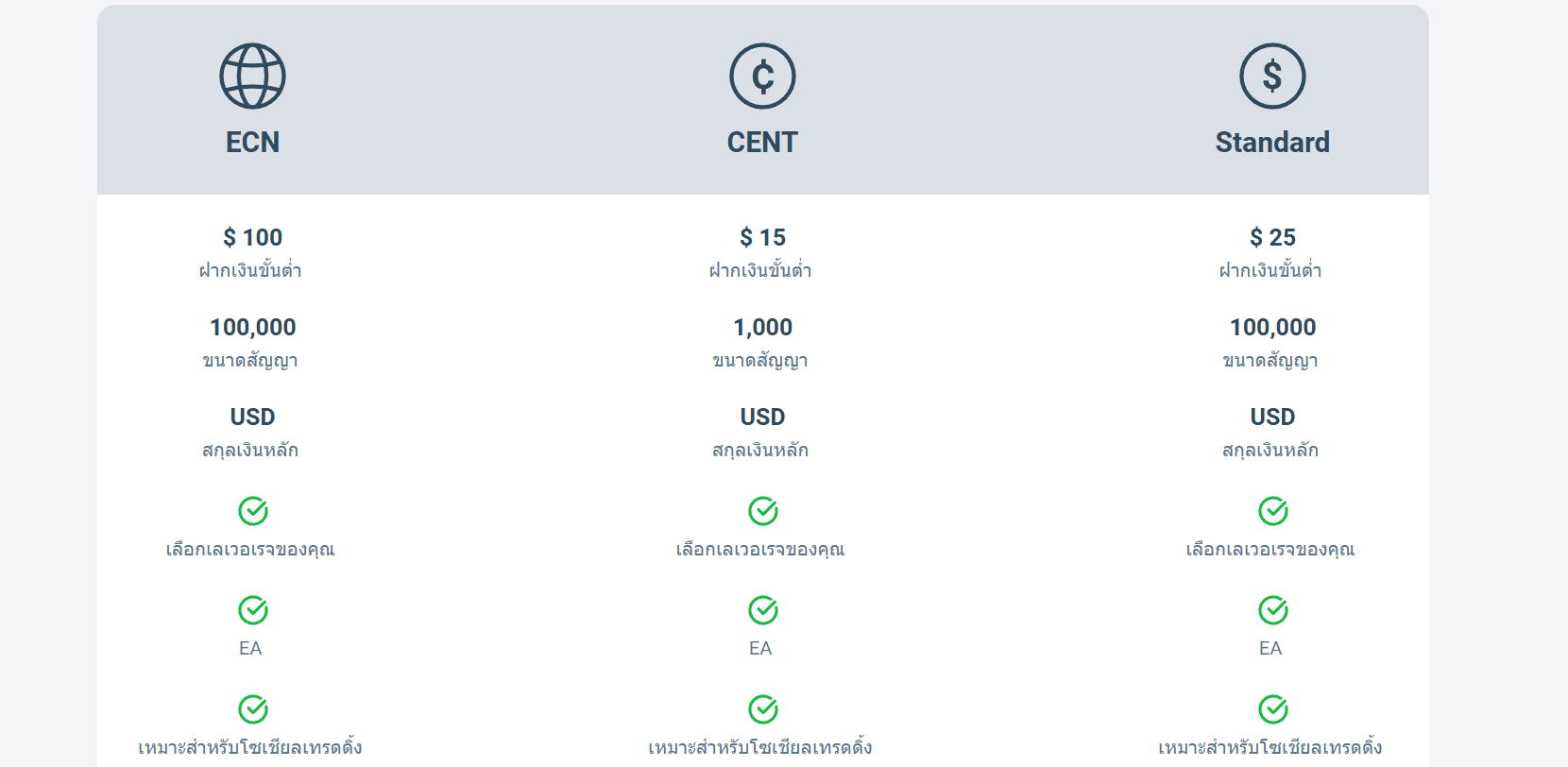The height and width of the screenshot is (767, 1568).
Task: Click CENT leverage selection checkmark icon
Action: (763, 511)
